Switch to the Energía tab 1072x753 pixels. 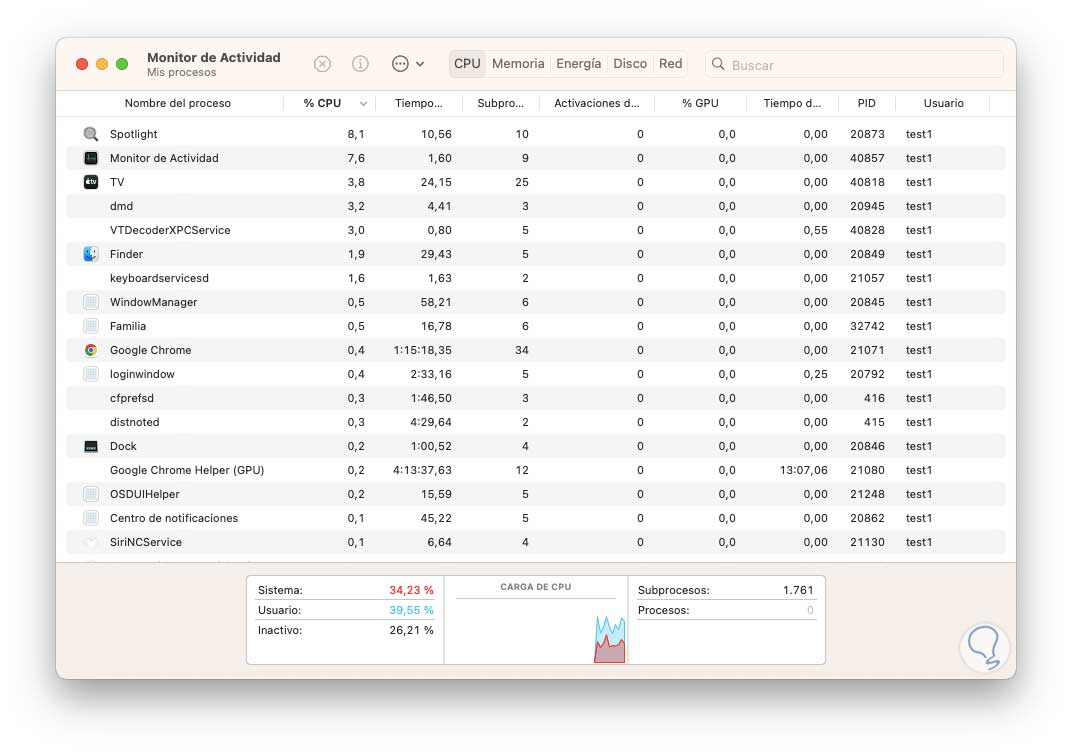point(578,64)
